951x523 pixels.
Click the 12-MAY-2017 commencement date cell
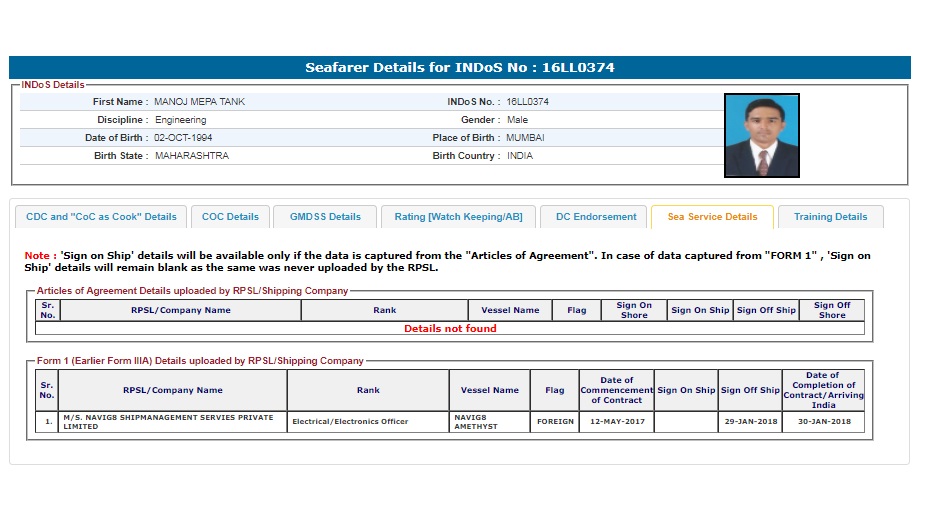(616, 422)
